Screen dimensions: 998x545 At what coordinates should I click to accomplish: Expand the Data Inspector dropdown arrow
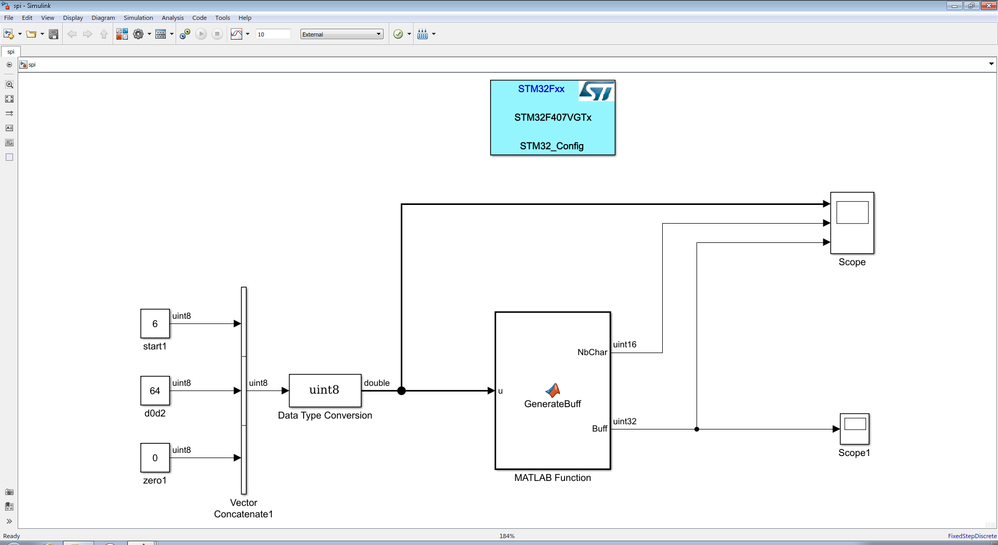[248, 34]
